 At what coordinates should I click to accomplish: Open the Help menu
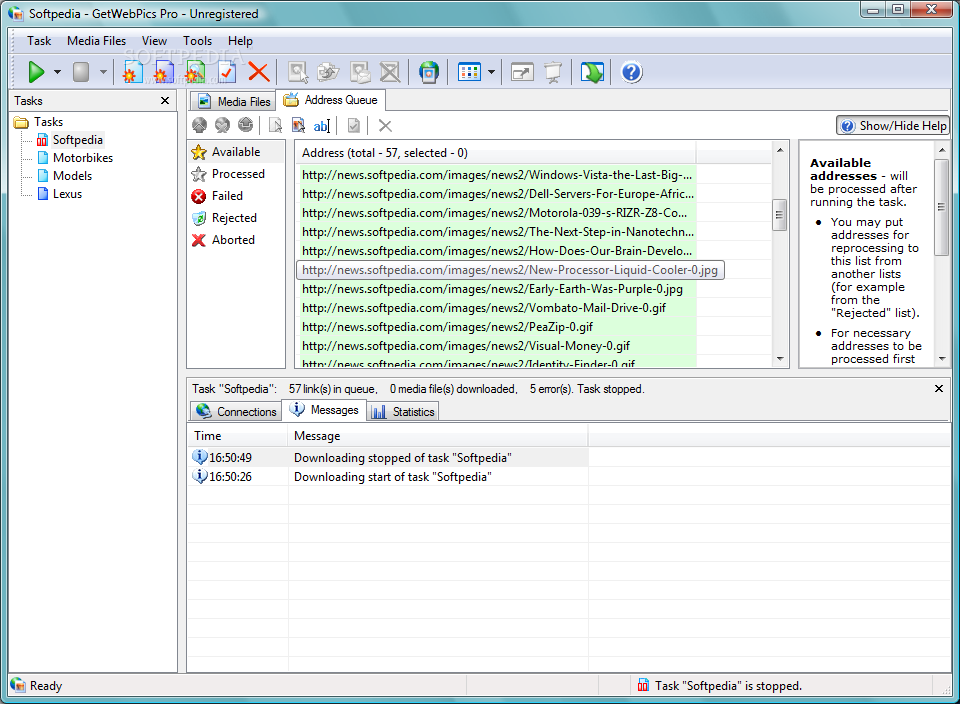coord(240,41)
